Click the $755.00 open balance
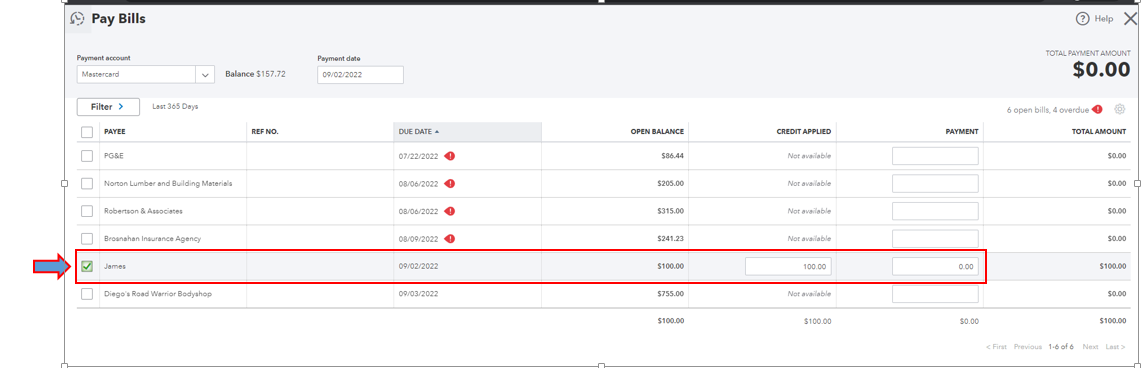The height and width of the screenshot is (368, 1141). tap(670, 294)
